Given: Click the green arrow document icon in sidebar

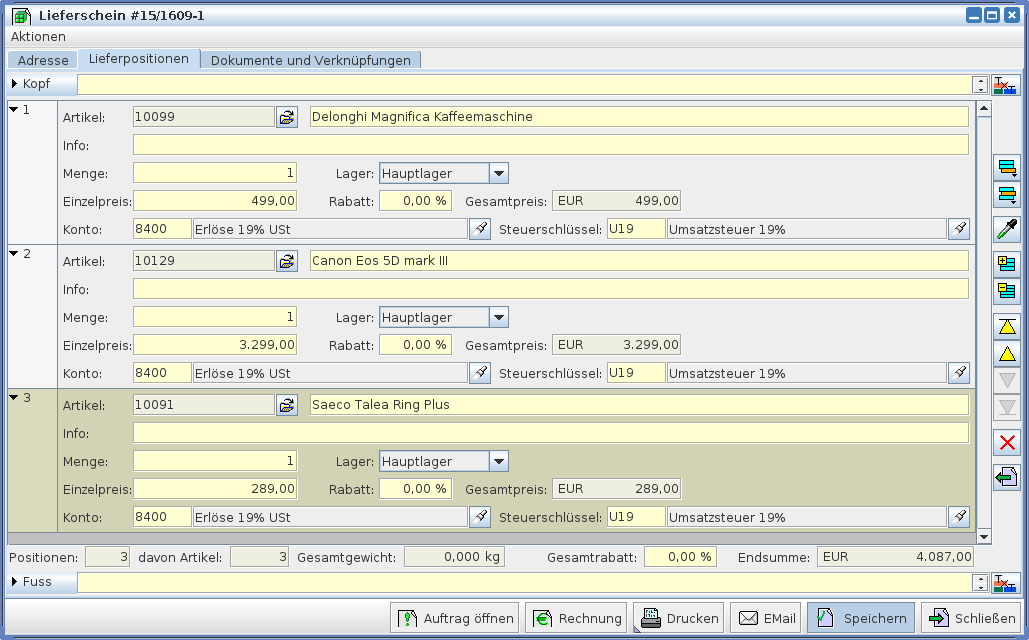Looking at the screenshot, I should 1007,478.
